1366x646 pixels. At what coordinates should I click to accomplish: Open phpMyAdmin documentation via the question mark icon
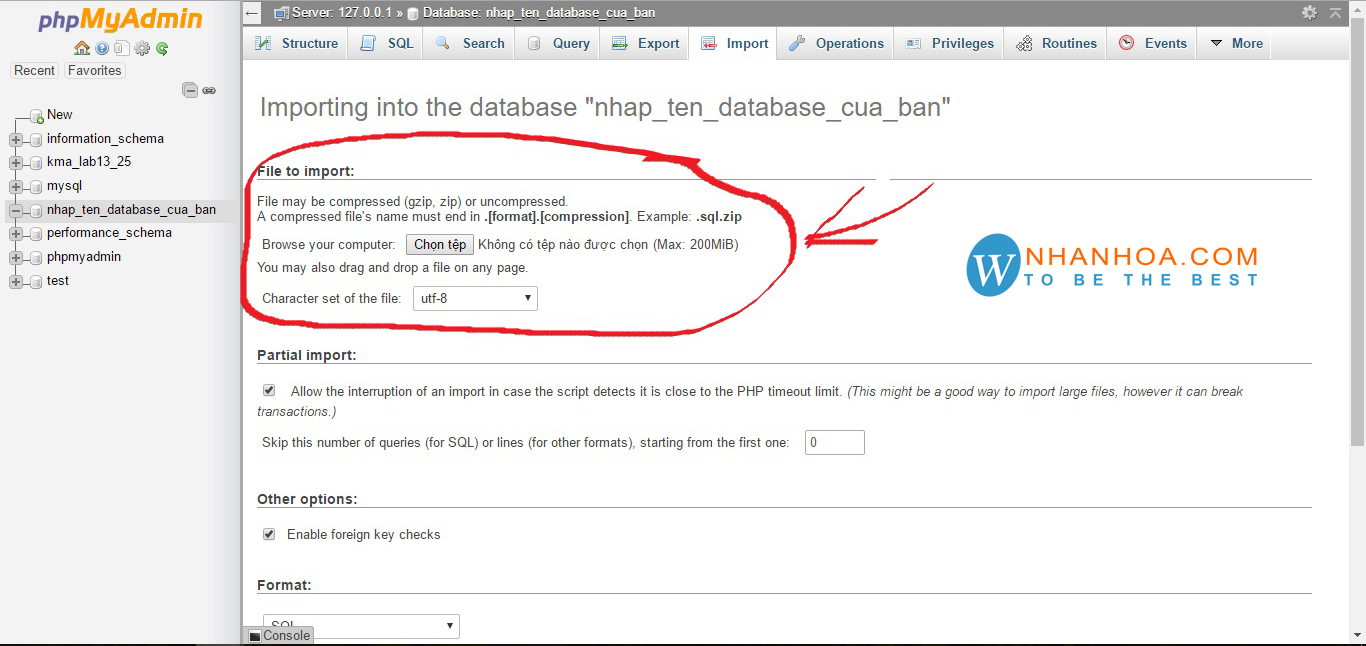point(101,47)
